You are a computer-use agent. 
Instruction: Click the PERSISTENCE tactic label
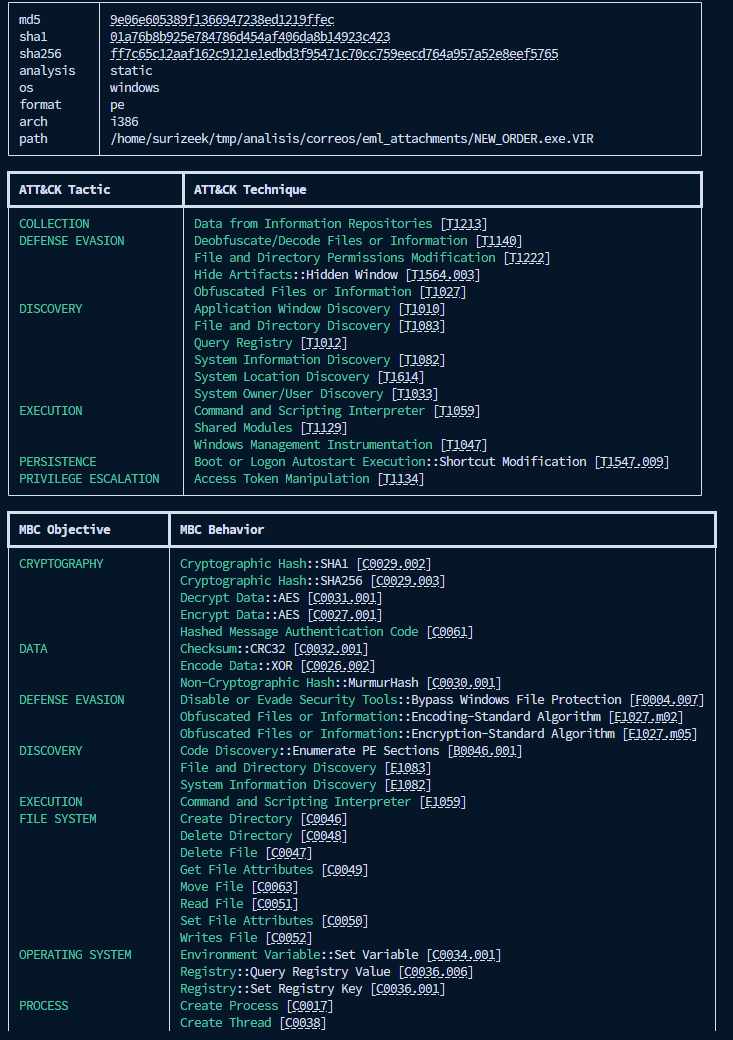click(x=58, y=462)
